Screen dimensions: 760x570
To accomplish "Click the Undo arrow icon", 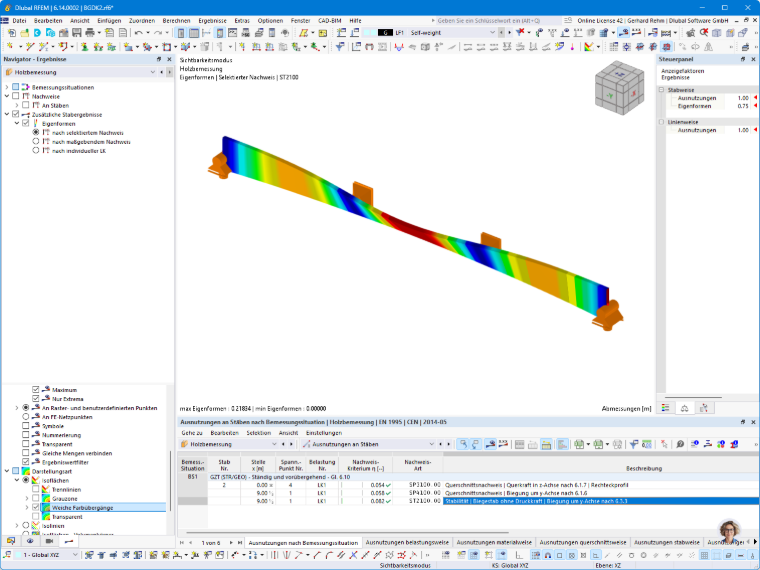I will pos(139,32).
